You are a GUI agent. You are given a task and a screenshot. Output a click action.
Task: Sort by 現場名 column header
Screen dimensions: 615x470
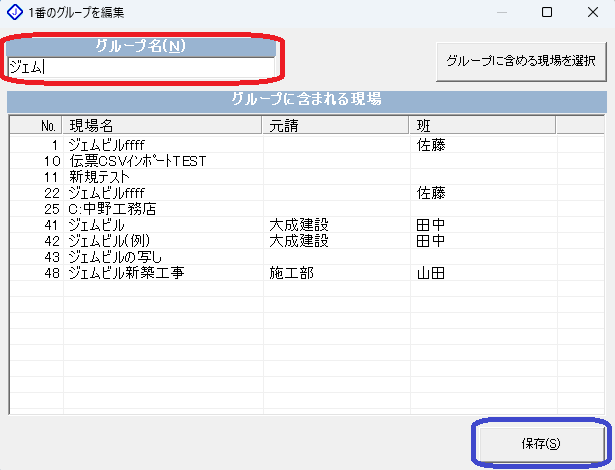162,125
